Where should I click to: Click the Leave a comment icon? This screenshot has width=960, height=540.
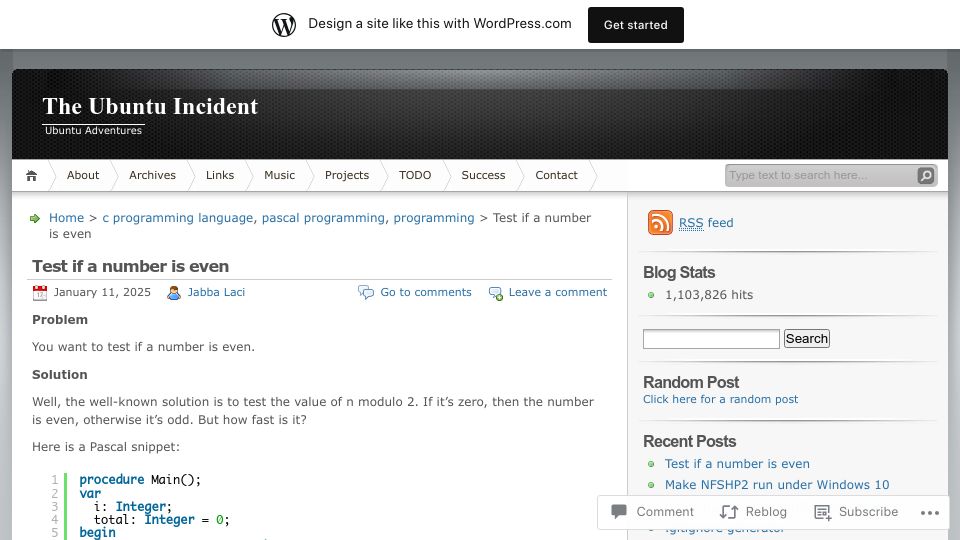point(495,293)
